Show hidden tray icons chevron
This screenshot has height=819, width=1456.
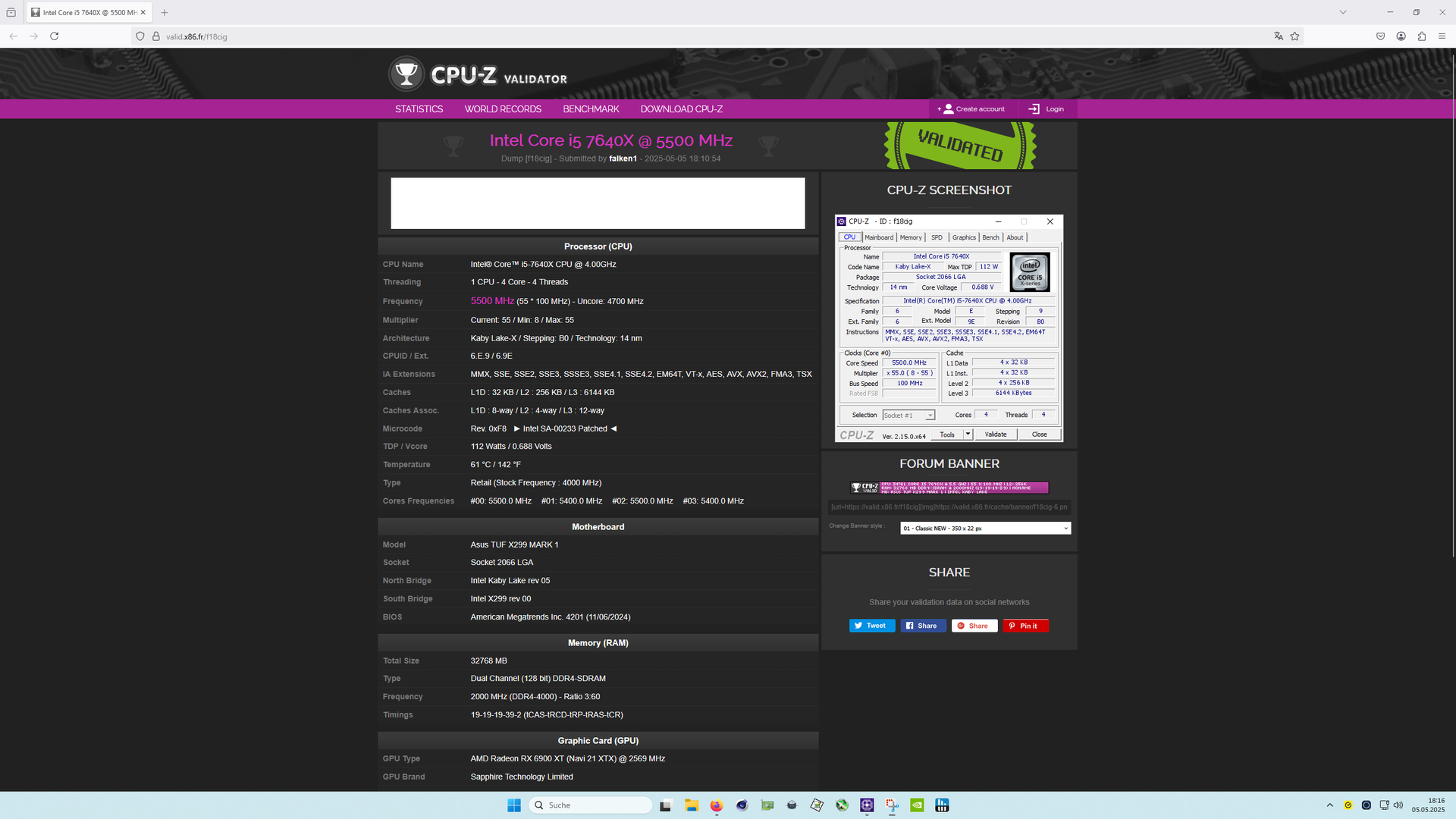[1329, 805]
